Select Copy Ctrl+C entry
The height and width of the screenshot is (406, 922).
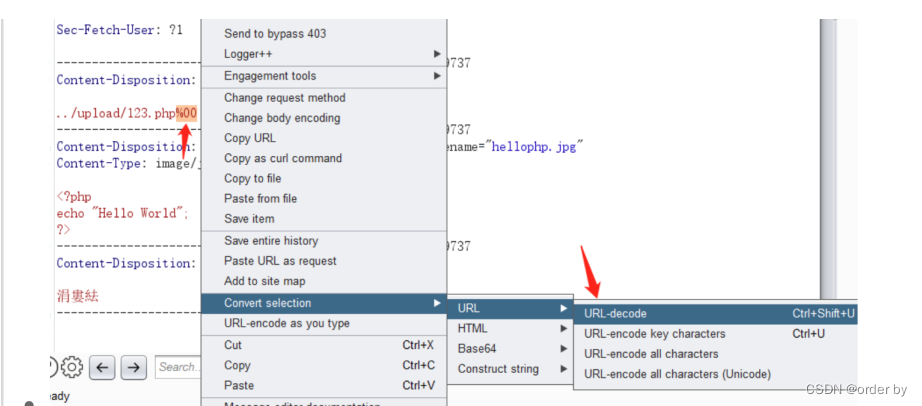point(324,365)
